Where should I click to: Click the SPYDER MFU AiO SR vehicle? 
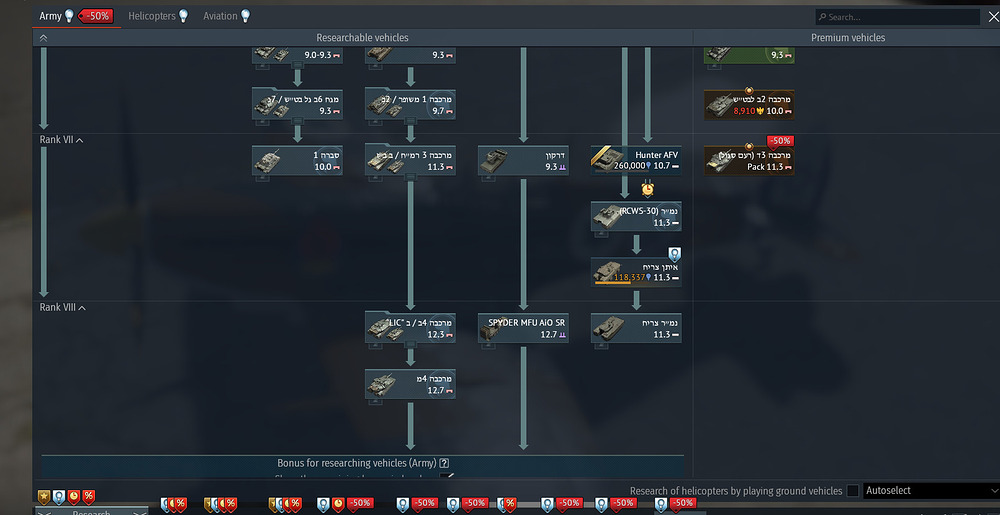pos(524,328)
